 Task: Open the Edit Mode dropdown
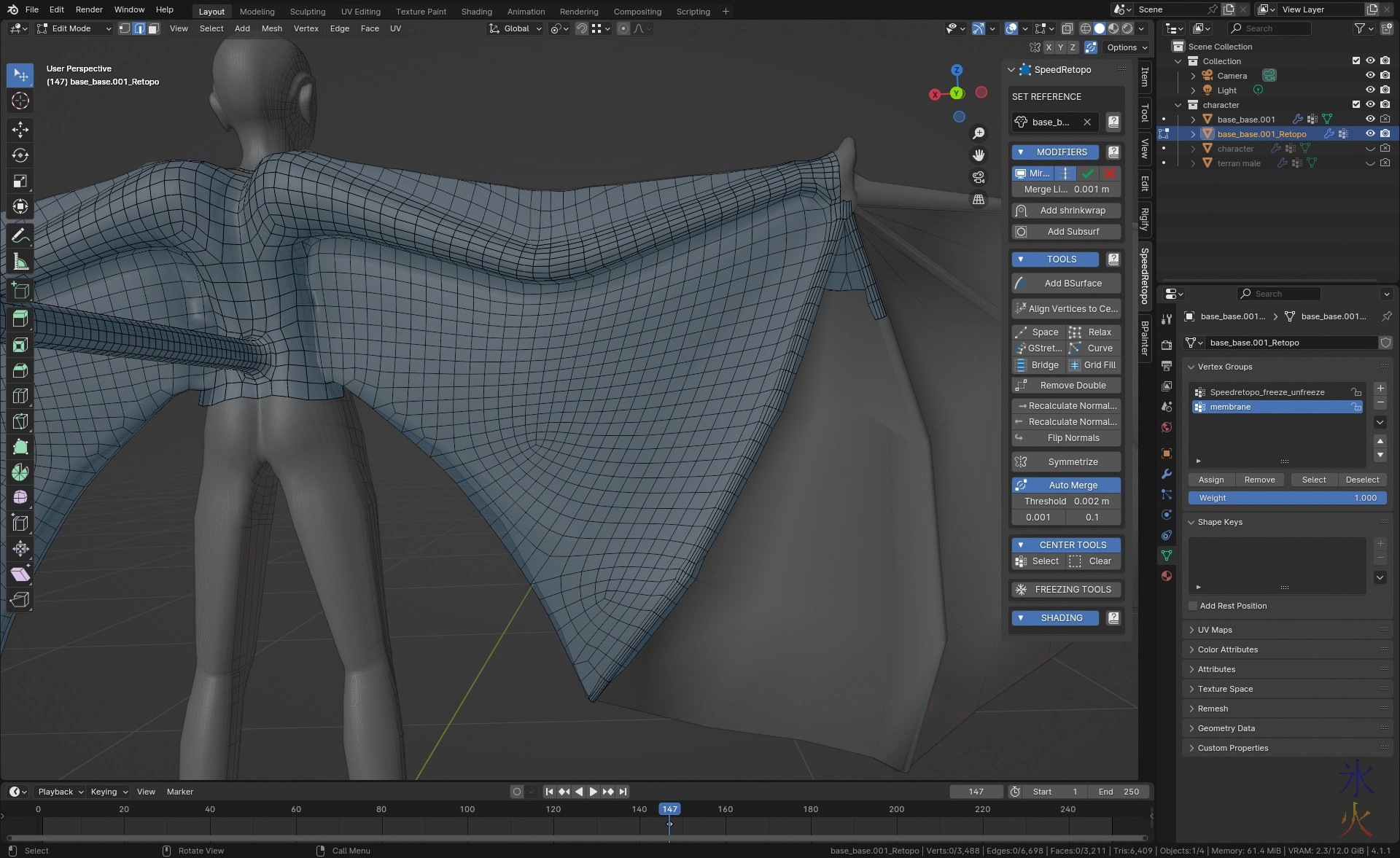coord(74,28)
